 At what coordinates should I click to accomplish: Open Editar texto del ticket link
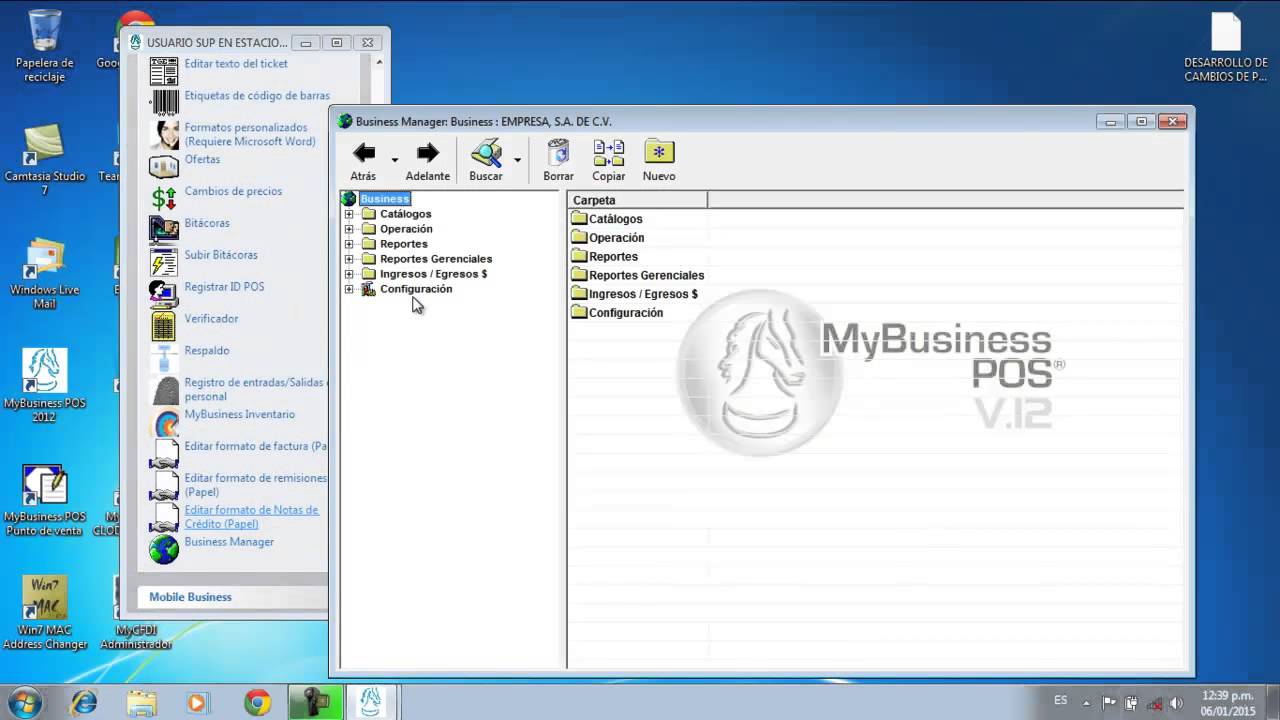[236, 64]
